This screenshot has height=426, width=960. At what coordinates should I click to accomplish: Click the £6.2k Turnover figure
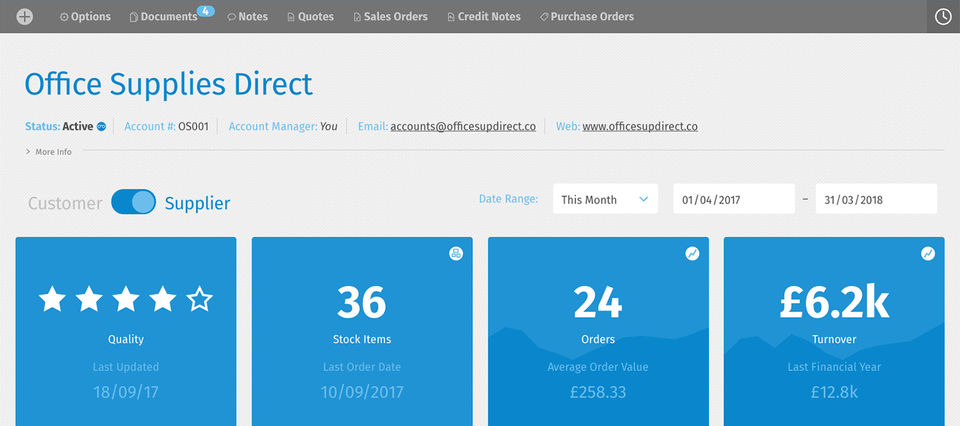[834, 303]
